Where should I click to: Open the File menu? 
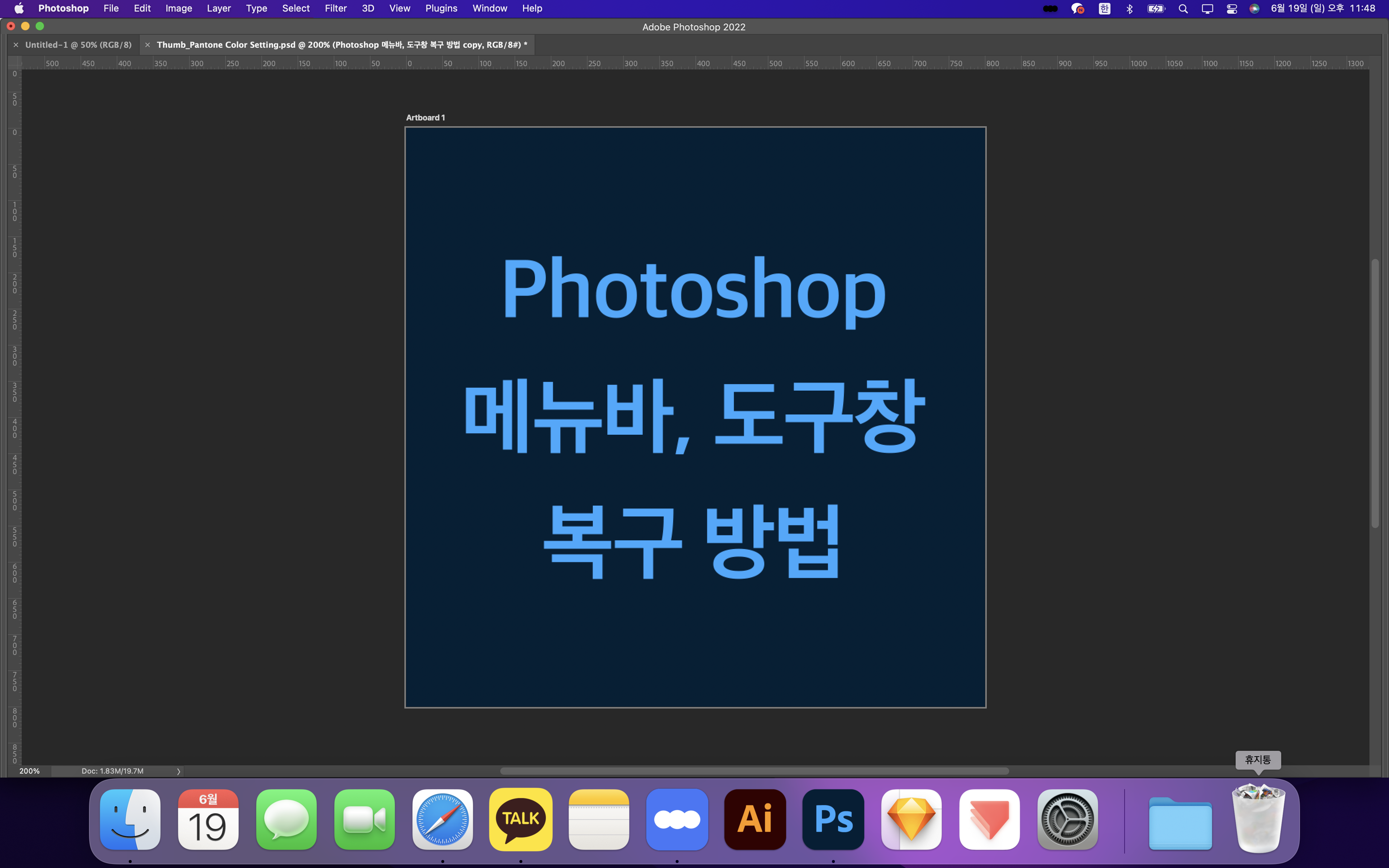click(x=111, y=8)
